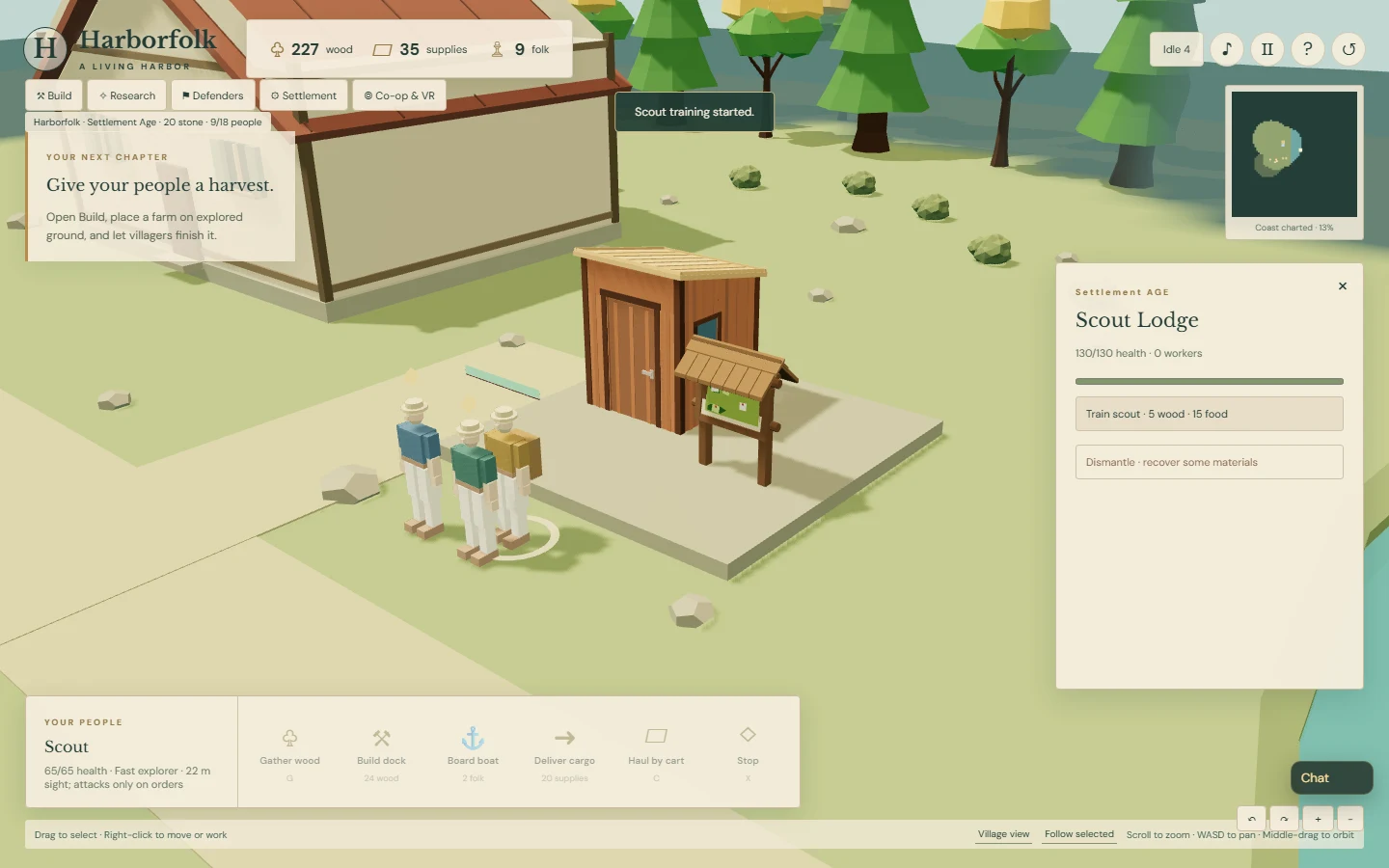The height and width of the screenshot is (868, 1389).
Task: Click the Harborfolk H logo icon
Action: coord(45,48)
